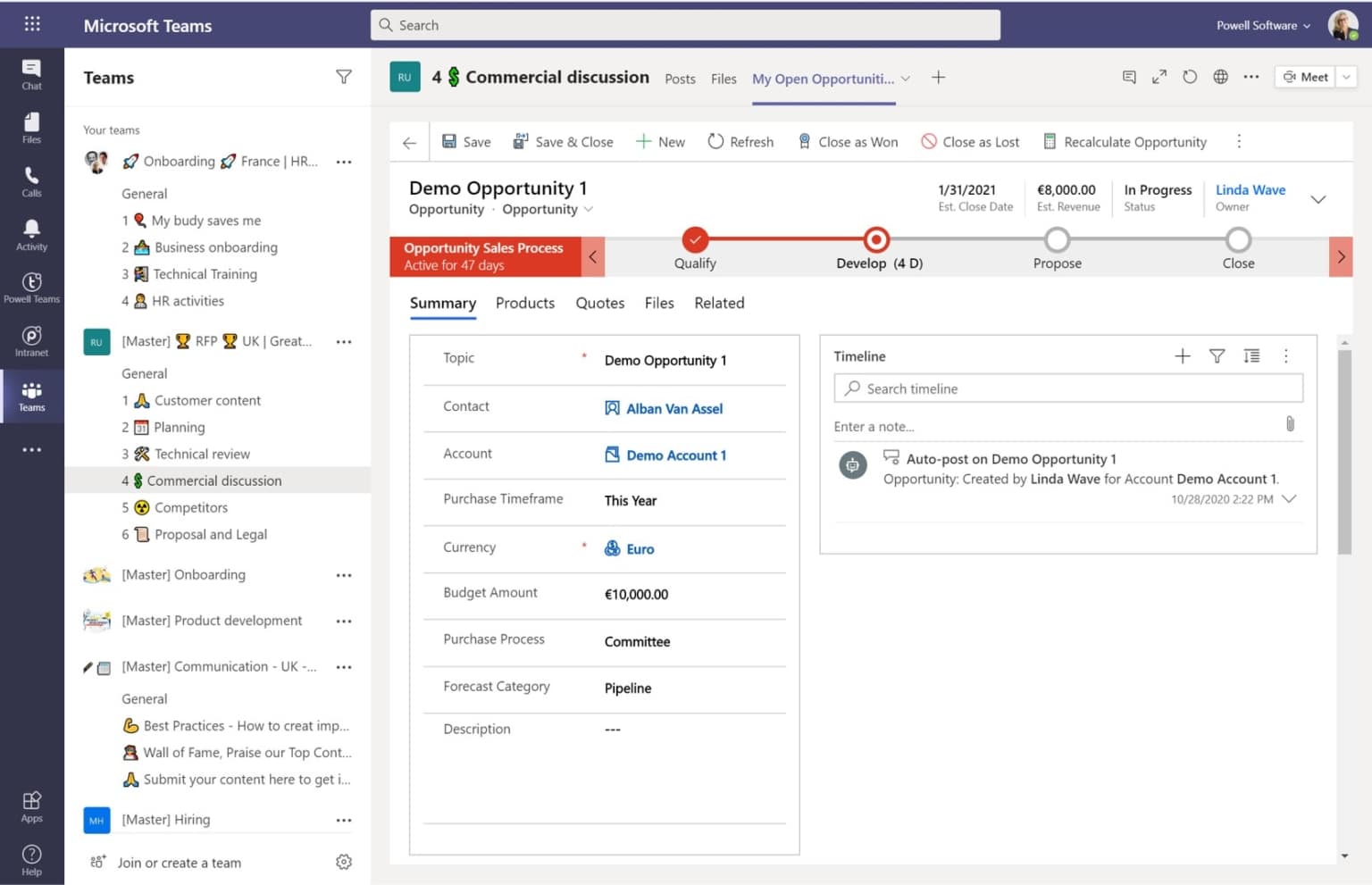Expand the Meet button dropdown arrow
The width and height of the screenshot is (1372, 885).
point(1345,77)
